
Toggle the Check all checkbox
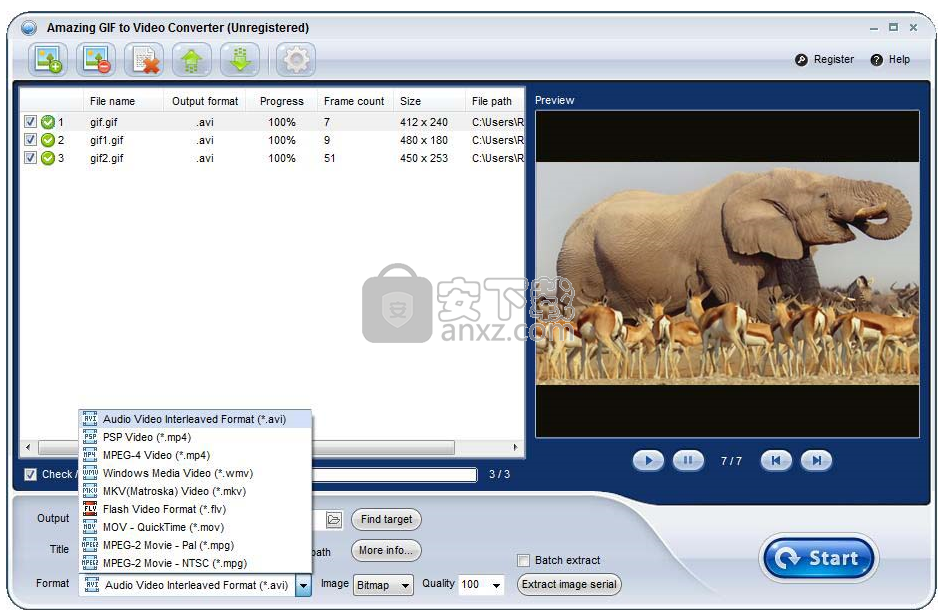coord(30,474)
